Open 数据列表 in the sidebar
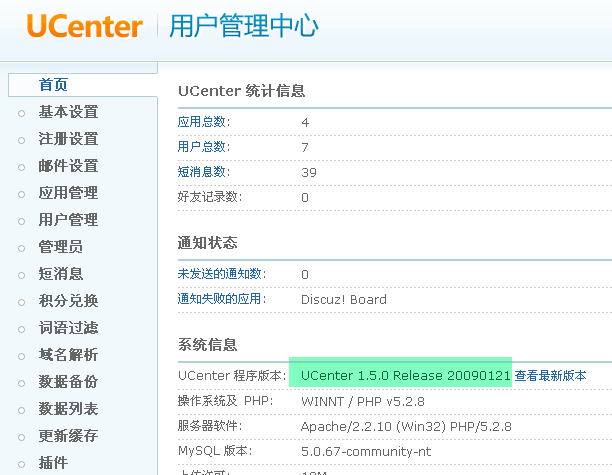The image size is (612, 475). click(x=68, y=409)
